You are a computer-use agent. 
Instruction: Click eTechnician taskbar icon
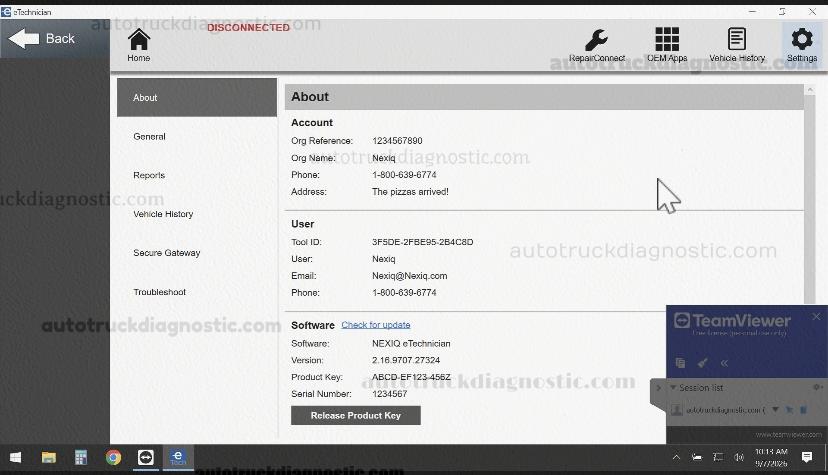(178, 458)
